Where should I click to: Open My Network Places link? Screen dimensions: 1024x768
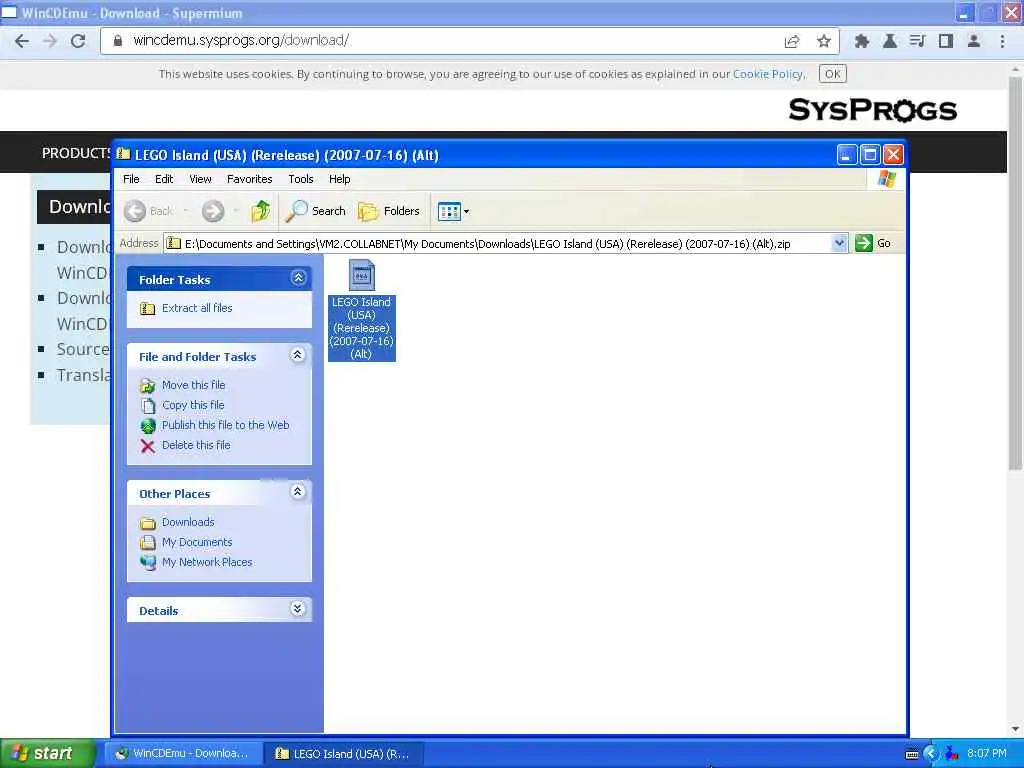pos(207,562)
